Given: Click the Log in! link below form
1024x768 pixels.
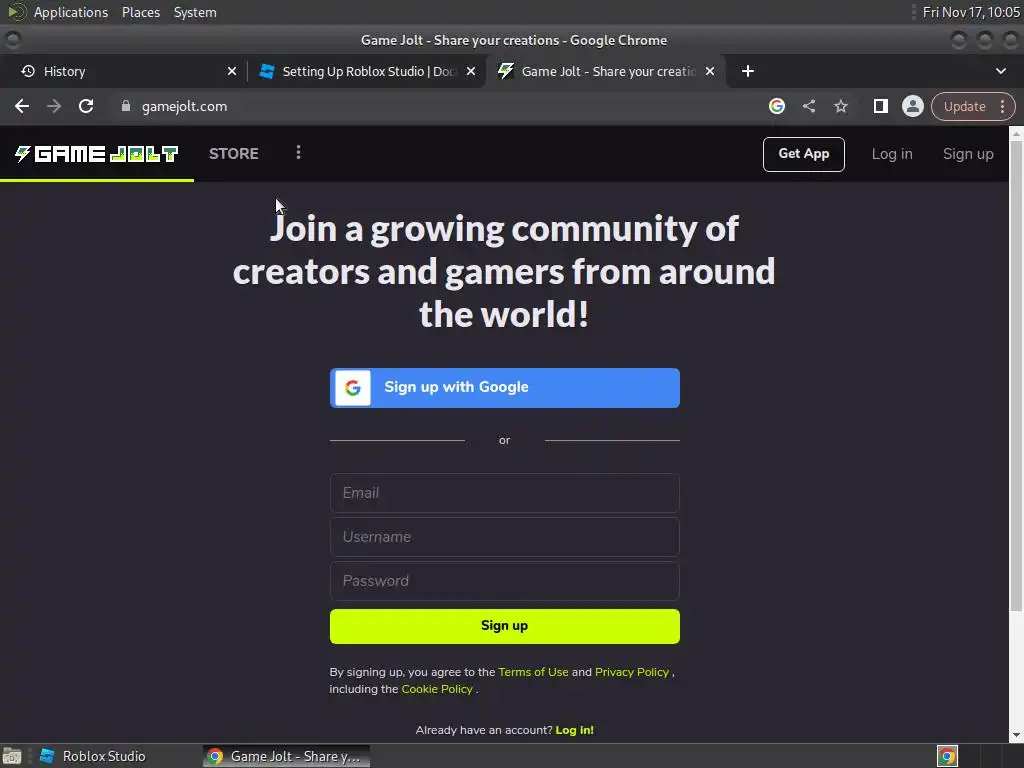Looking at the screenshot, I should (x=574, y=730).
